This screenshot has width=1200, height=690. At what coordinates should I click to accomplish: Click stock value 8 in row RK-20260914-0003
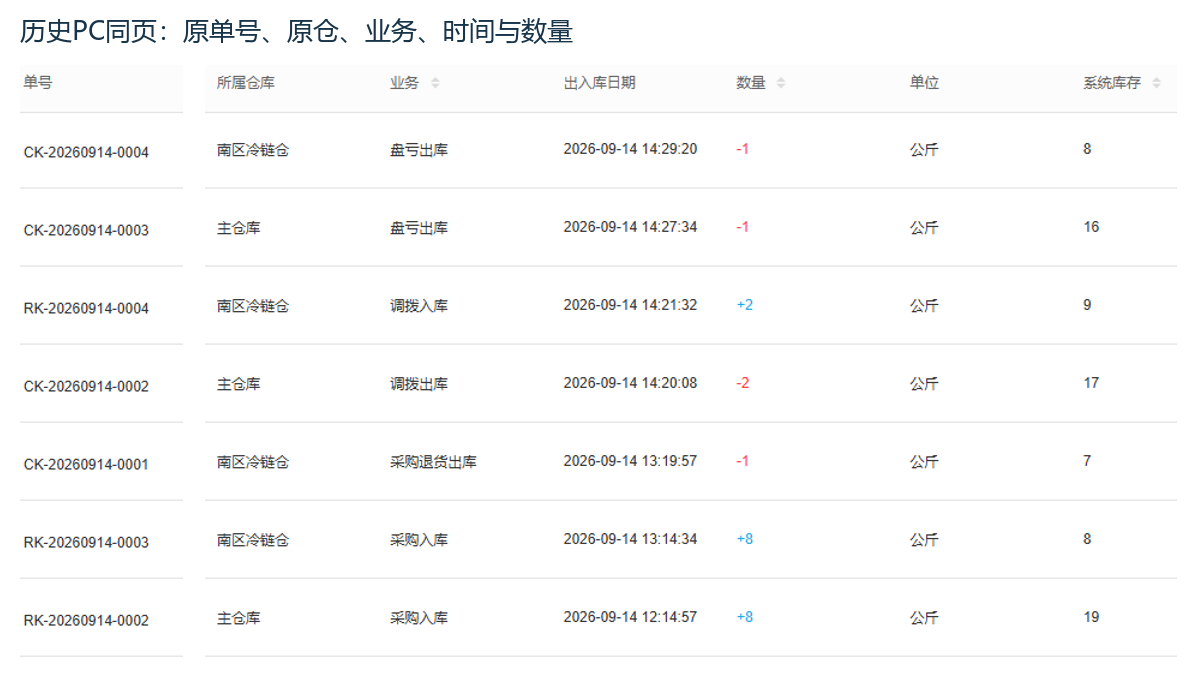tap(1087, 539)
